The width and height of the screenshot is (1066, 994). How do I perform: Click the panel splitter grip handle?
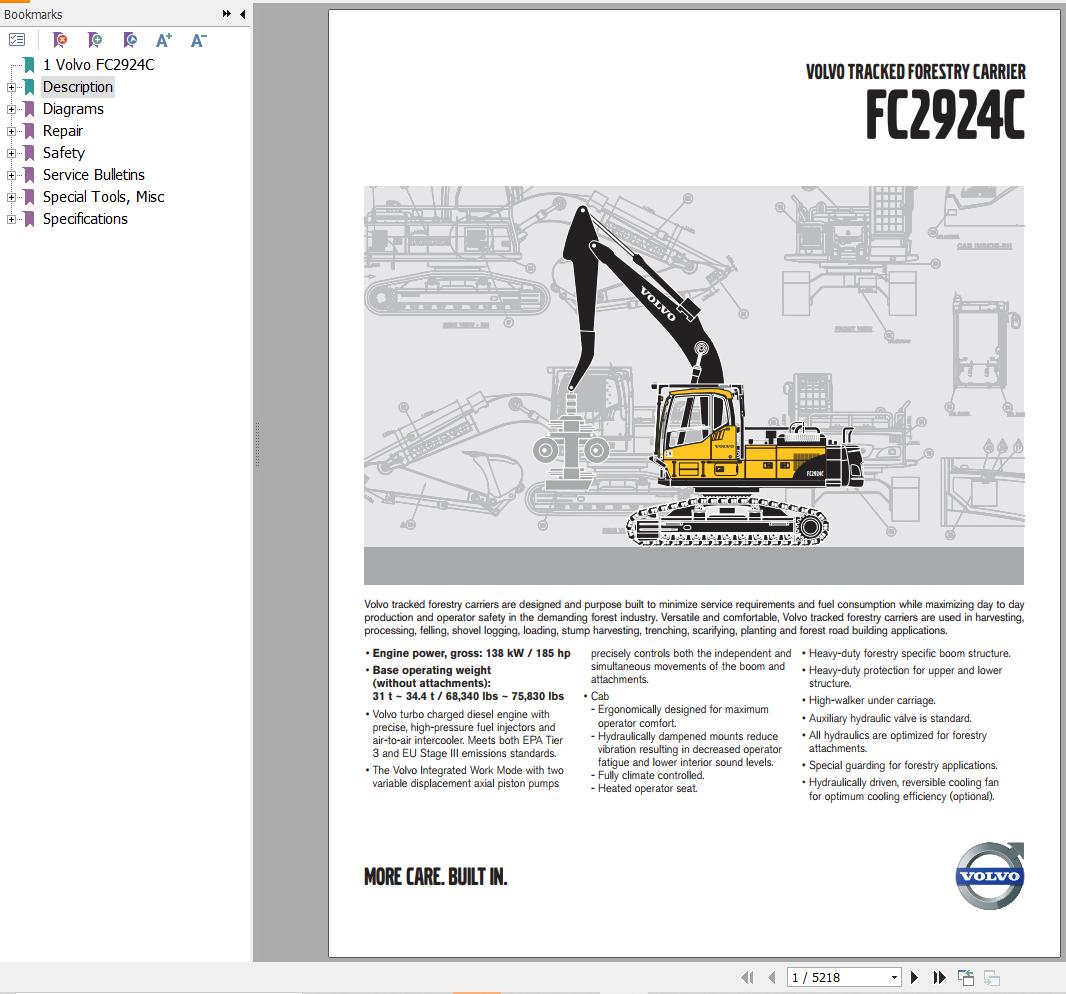point(258,443)
